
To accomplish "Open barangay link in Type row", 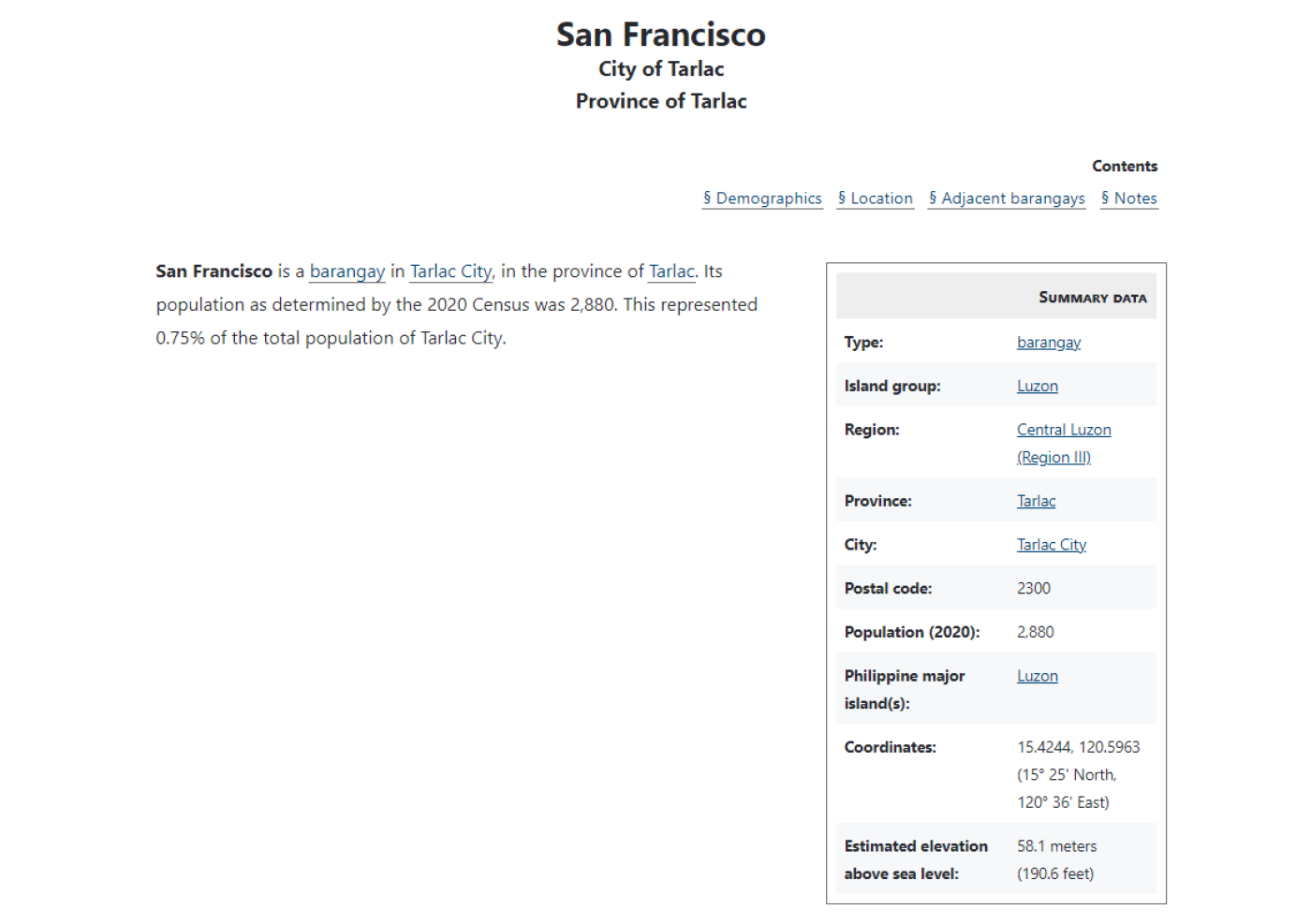I will (x=1049, y=343).
